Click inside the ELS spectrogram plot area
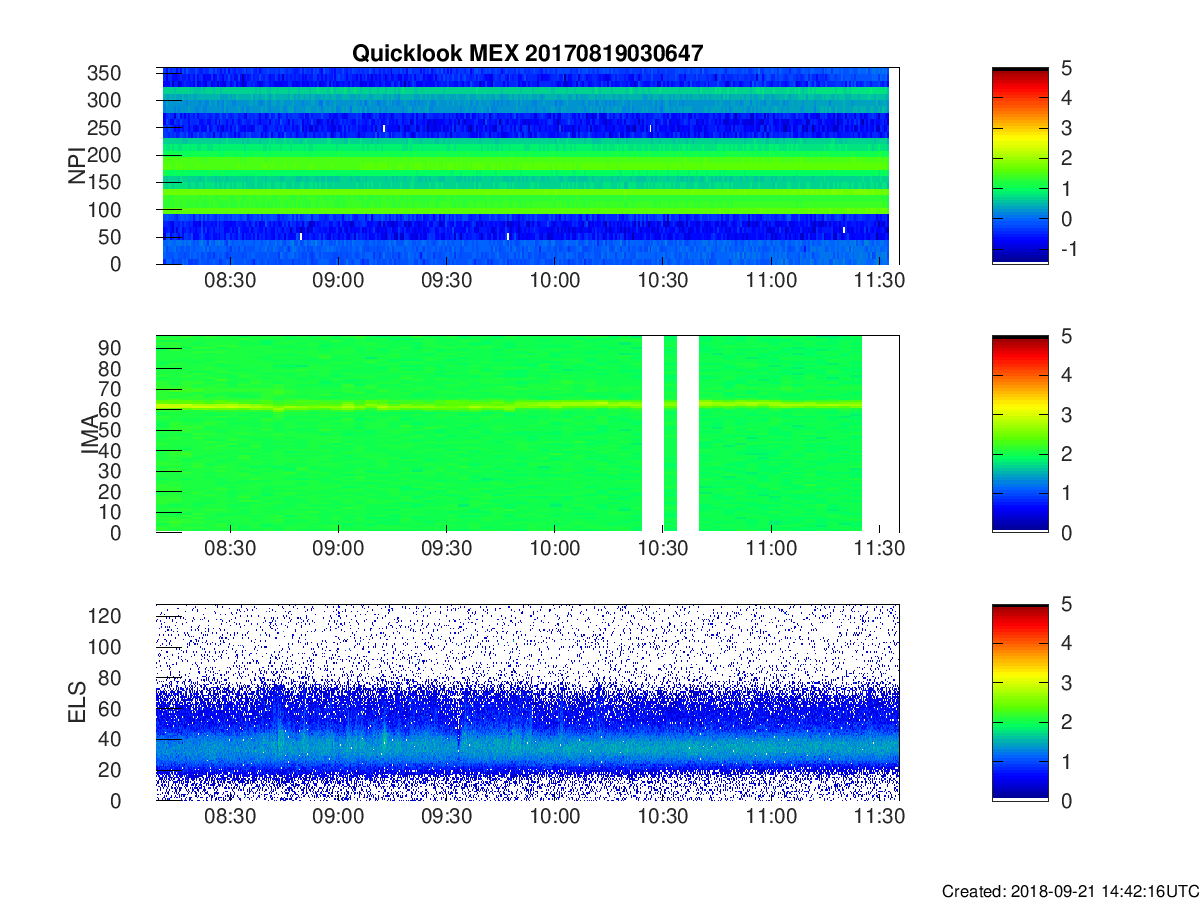The image size is (1200, 900). coord(527,702)
